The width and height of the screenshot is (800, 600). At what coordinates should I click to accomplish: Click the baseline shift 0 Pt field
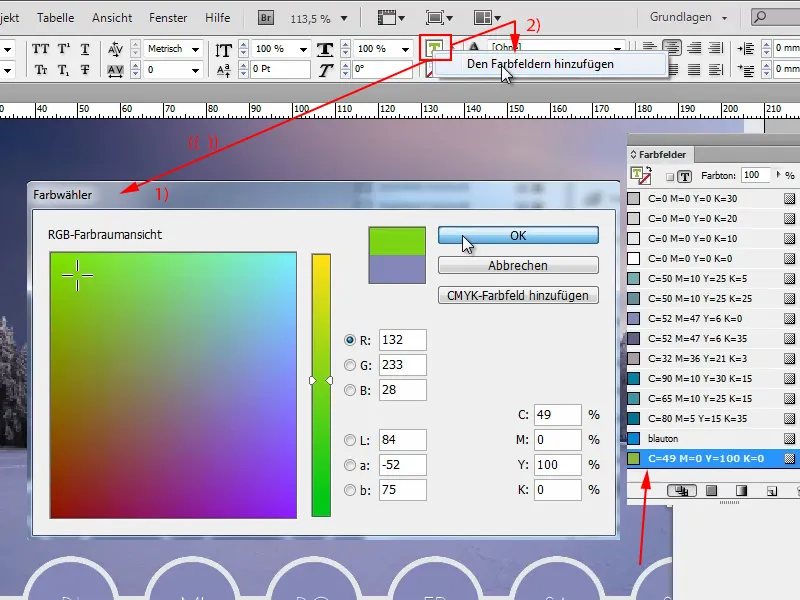pos(280,69)
